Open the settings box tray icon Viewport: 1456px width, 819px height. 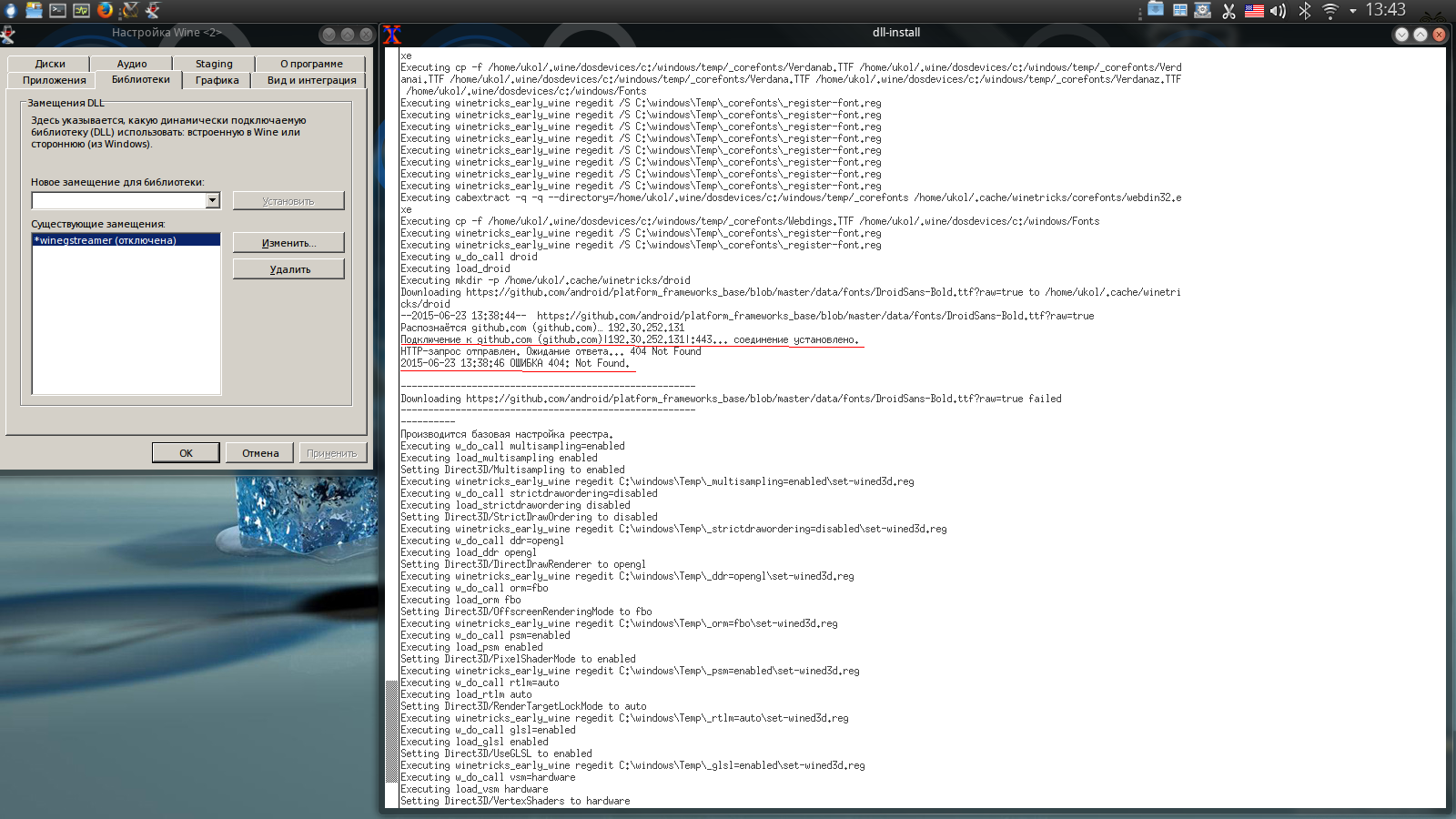pyautogui.click(x=1202, y=10)
